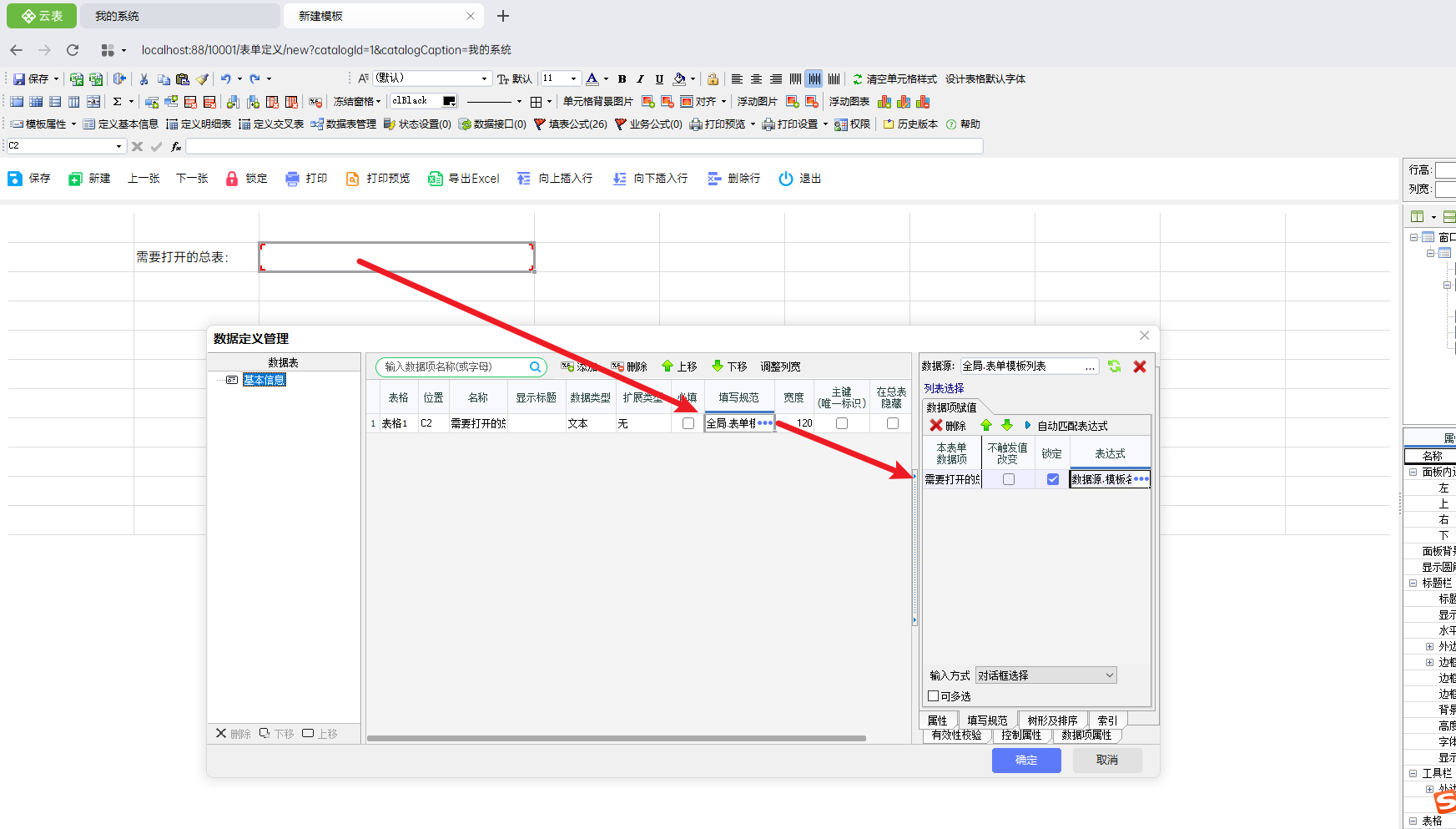Click the browser back arrow
1456x829 pixels.
pyautogui.click(x=16, y=50)
